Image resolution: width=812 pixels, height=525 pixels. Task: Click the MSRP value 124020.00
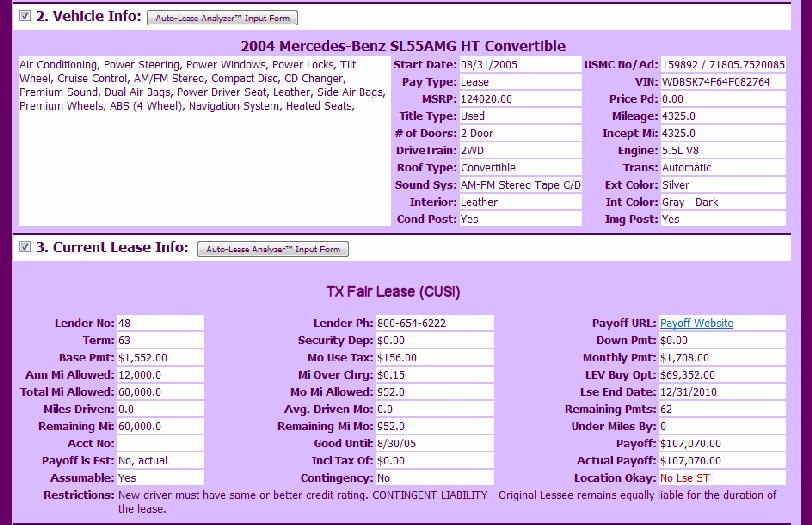(x=520, y=99)
